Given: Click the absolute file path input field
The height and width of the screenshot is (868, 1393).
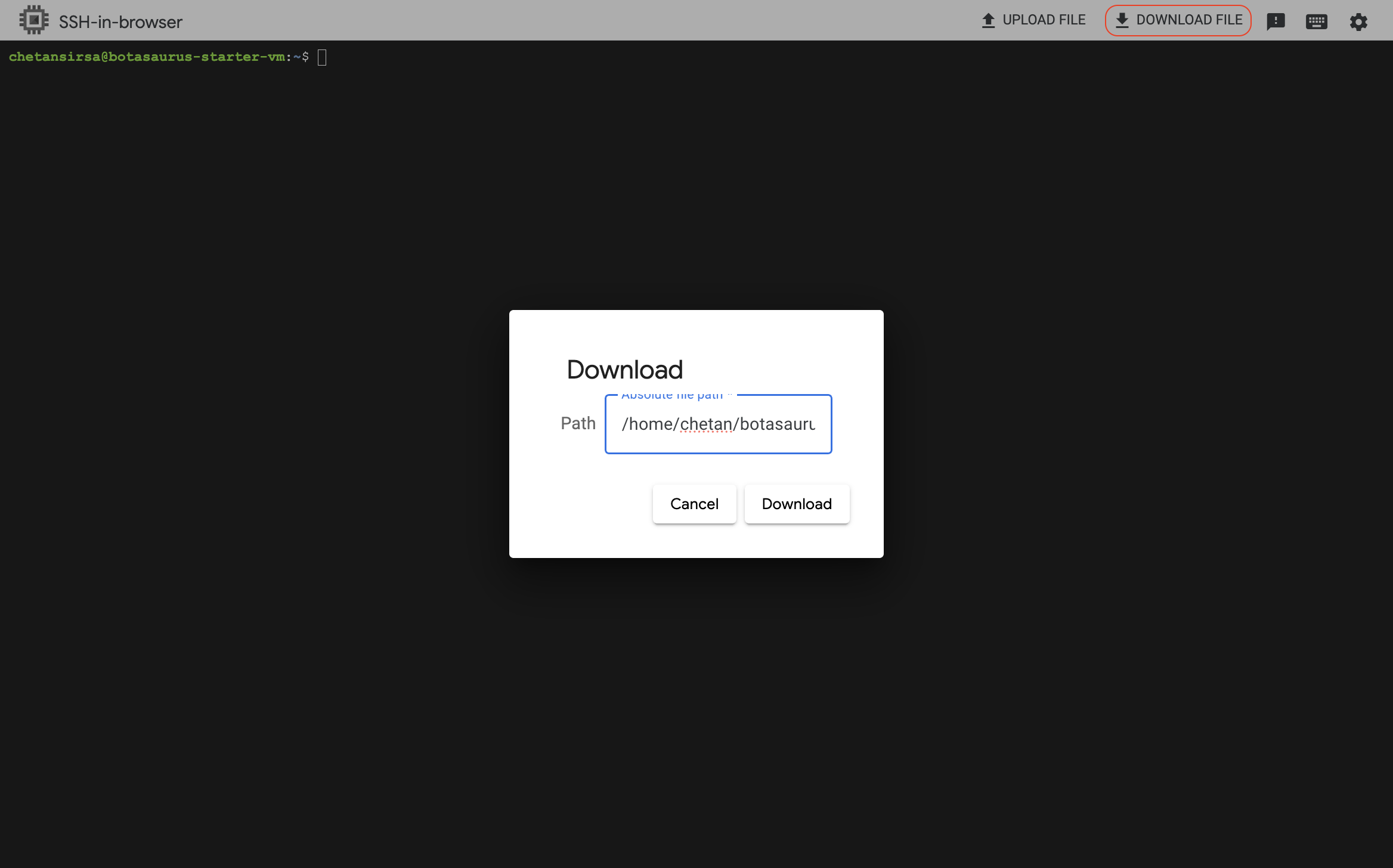Looking at the screenshot, I should tap(718, 424).
